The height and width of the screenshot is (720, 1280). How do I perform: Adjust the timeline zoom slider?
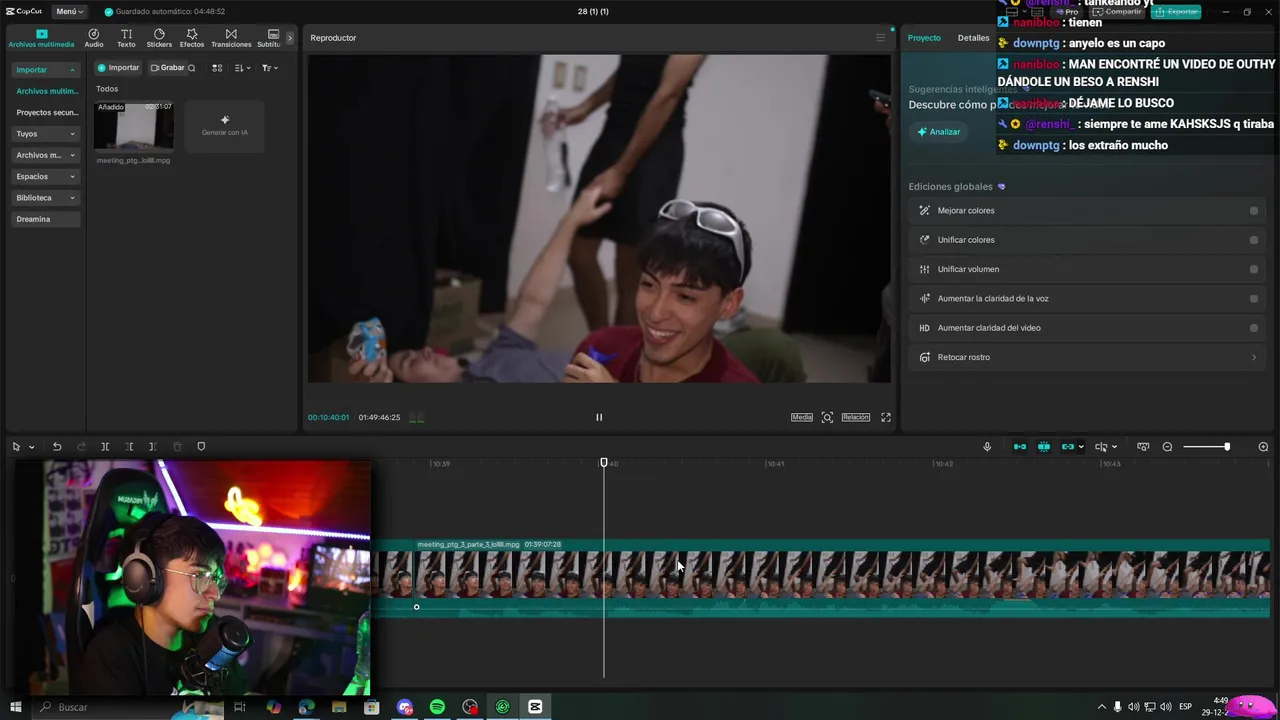(x=1207, y=447)
